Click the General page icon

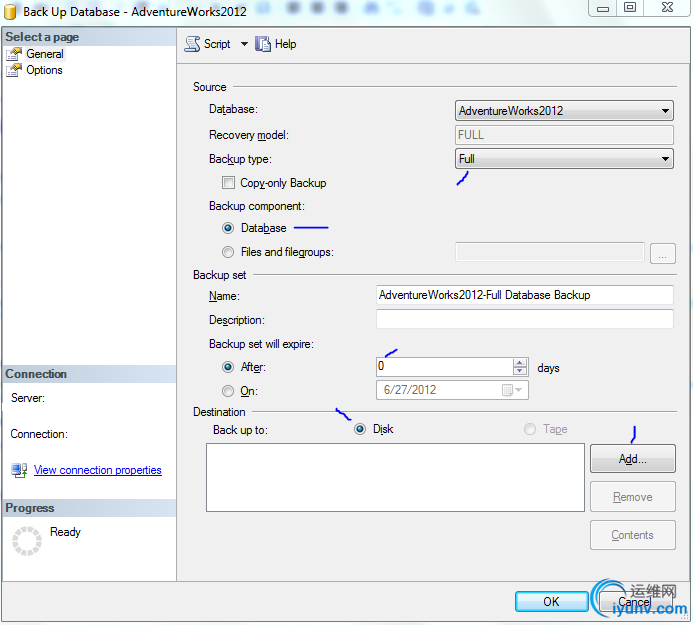[14, 54]
